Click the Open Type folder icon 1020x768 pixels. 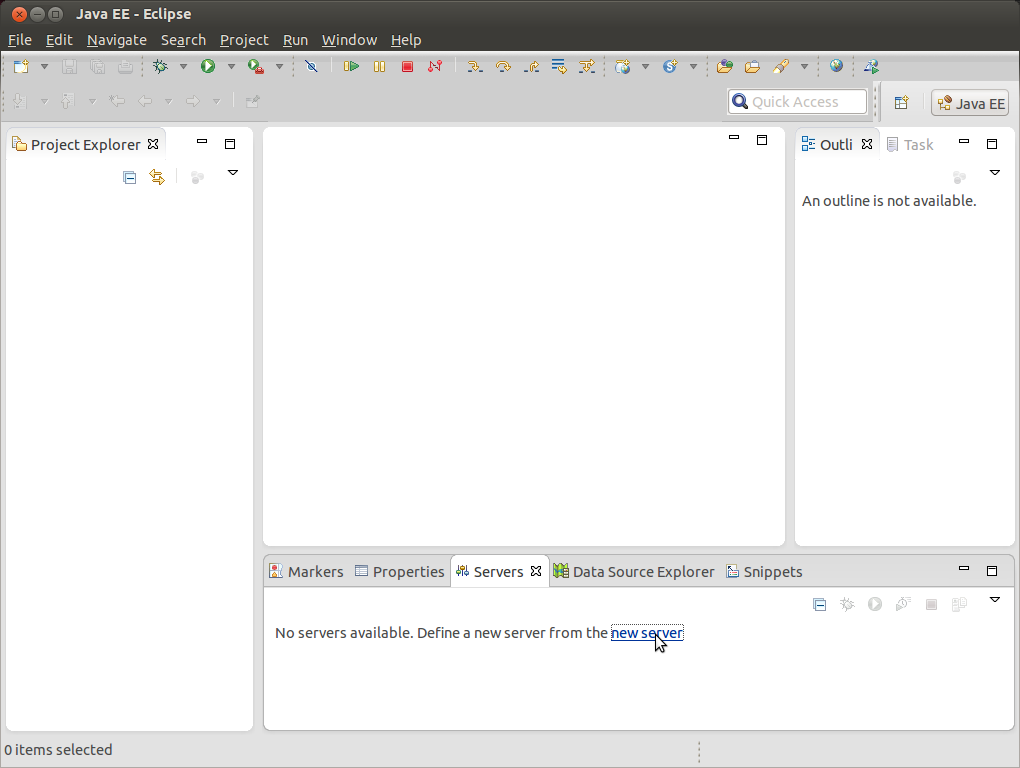725,66
